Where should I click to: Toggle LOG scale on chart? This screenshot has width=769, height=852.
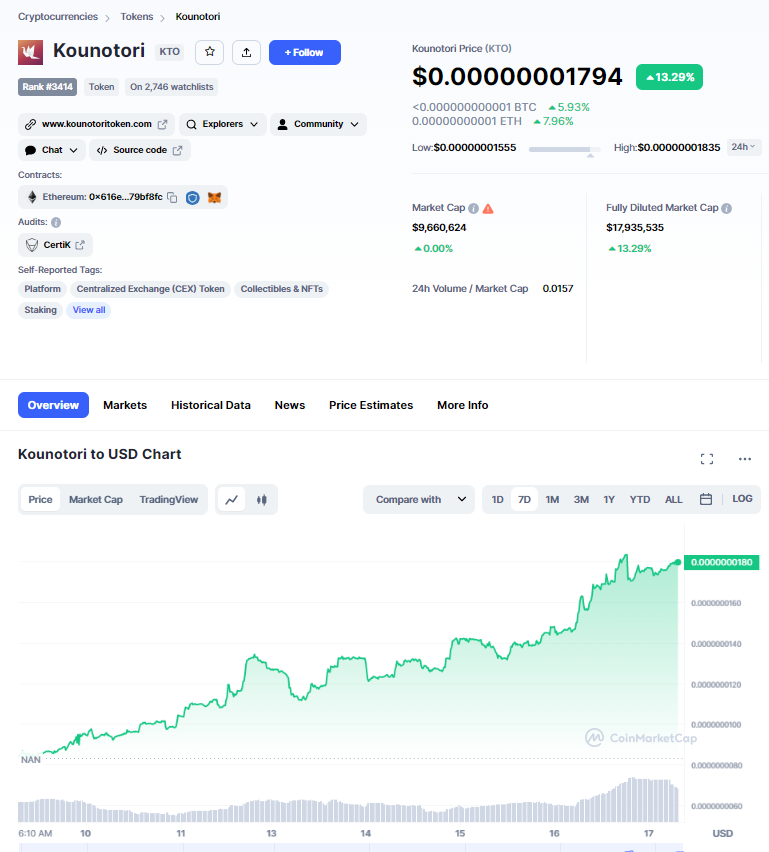[742, 499]
